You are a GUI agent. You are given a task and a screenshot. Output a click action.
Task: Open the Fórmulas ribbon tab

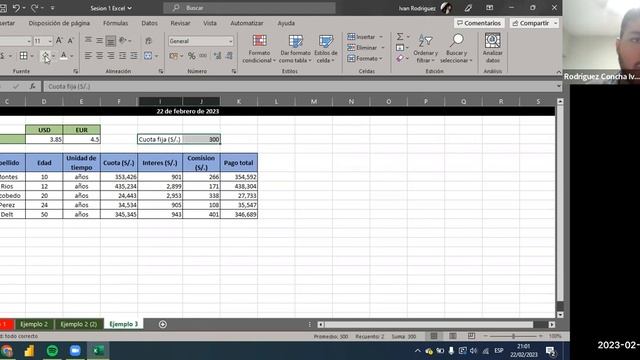tap(116, 23)
